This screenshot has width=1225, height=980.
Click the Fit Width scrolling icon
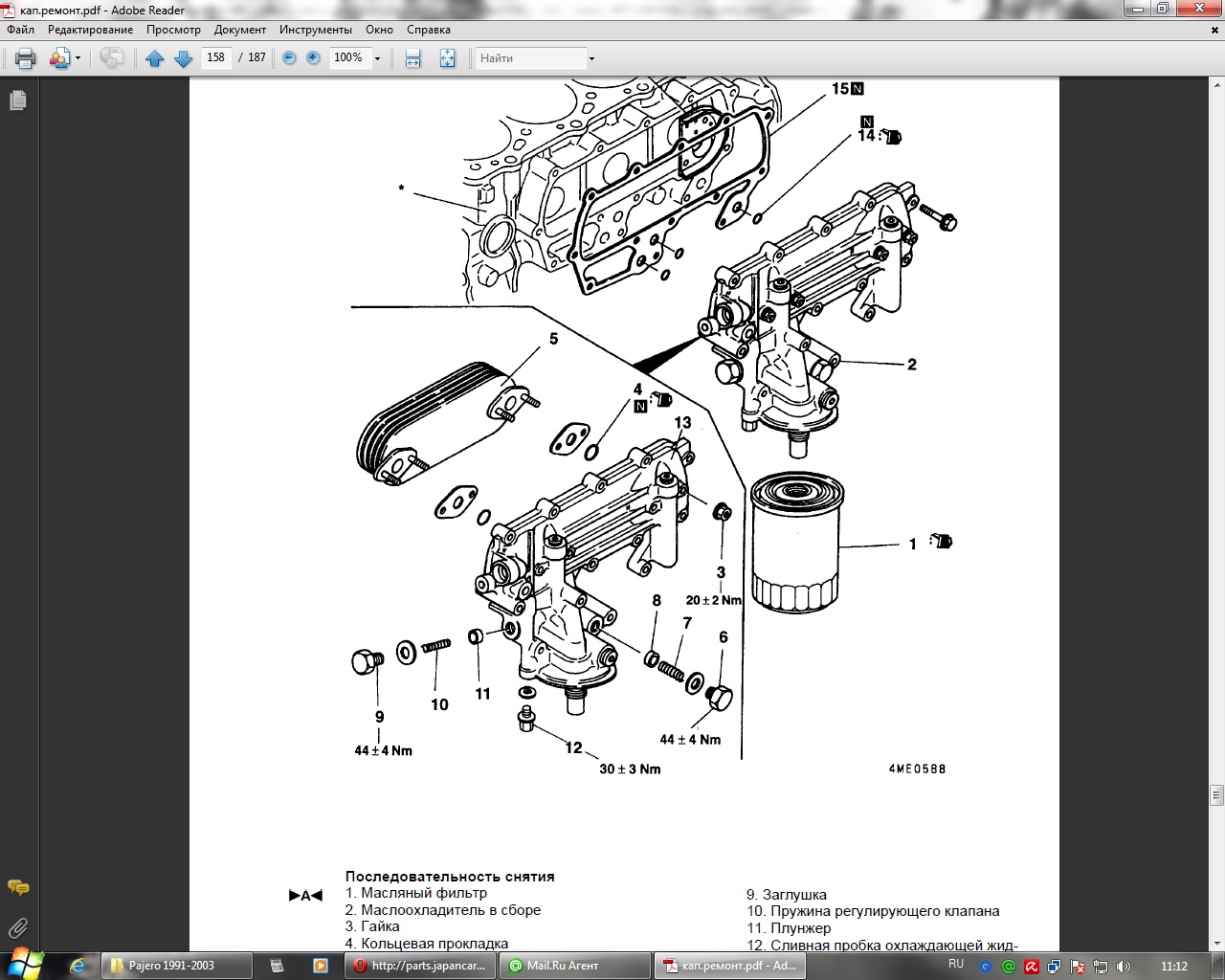point(412,58)
